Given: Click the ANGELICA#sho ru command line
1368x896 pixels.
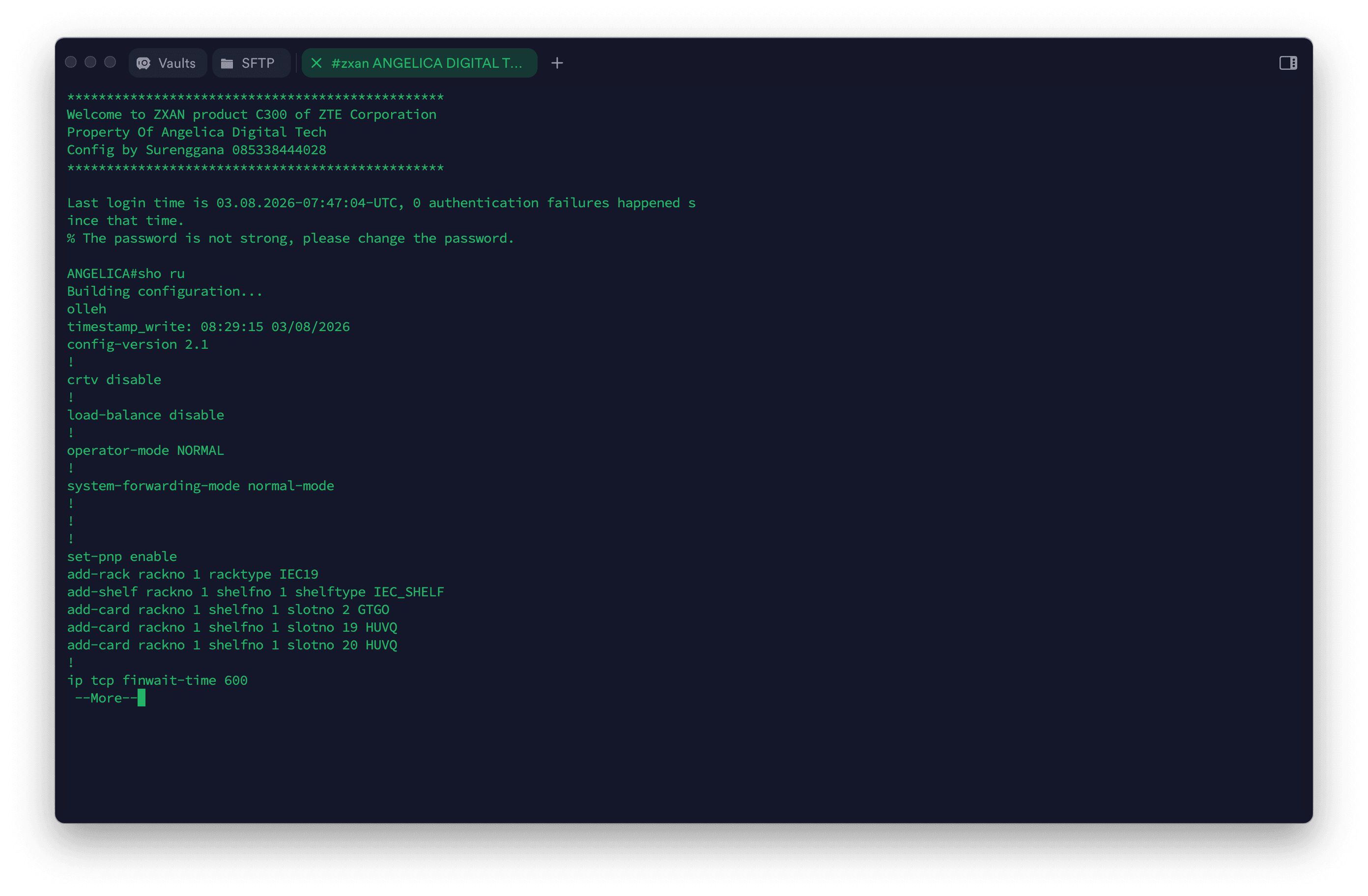Looking at the screenshot, I should pyautogui.click(x=125, y=274).
